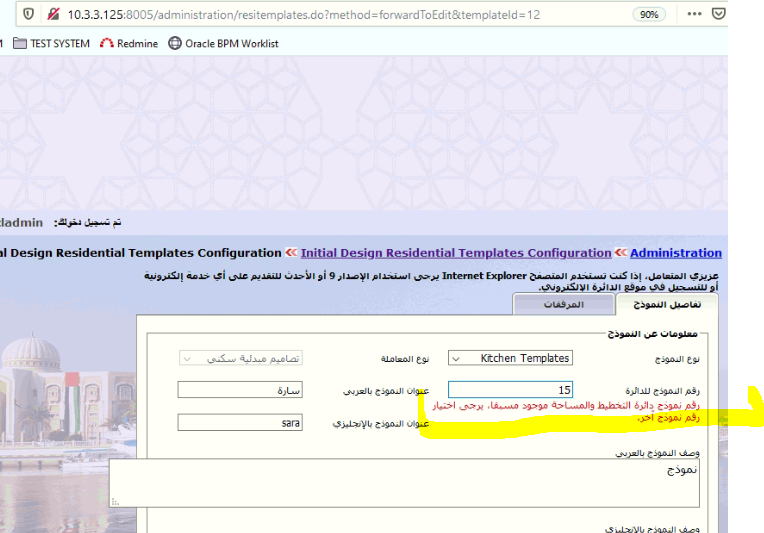The image size is (764, 533).
Task: Click the عنوان النموذج بالإنجليزي label
Action: click(381, 424)
